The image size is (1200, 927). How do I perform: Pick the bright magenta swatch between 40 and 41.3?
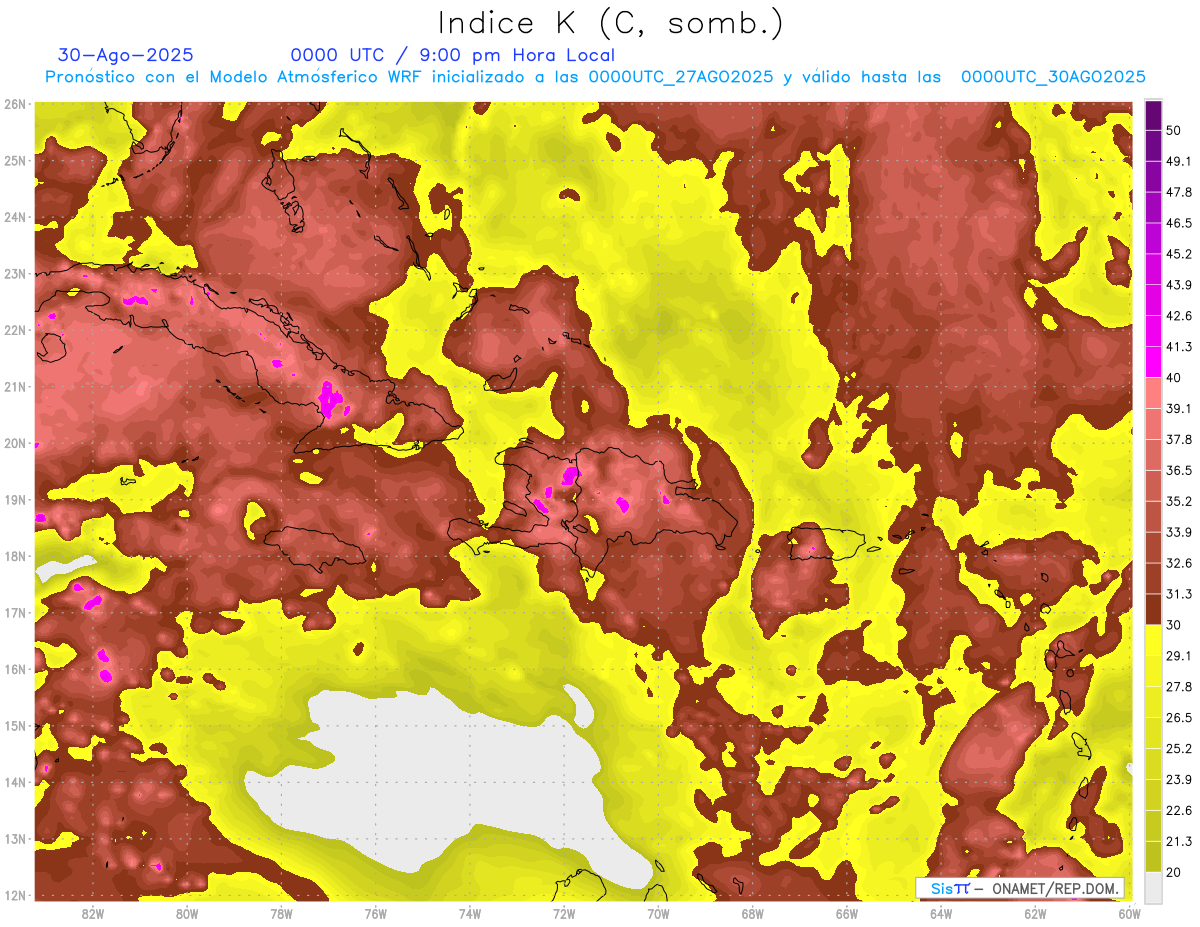pyautogui.click(x=1153, y=362)
